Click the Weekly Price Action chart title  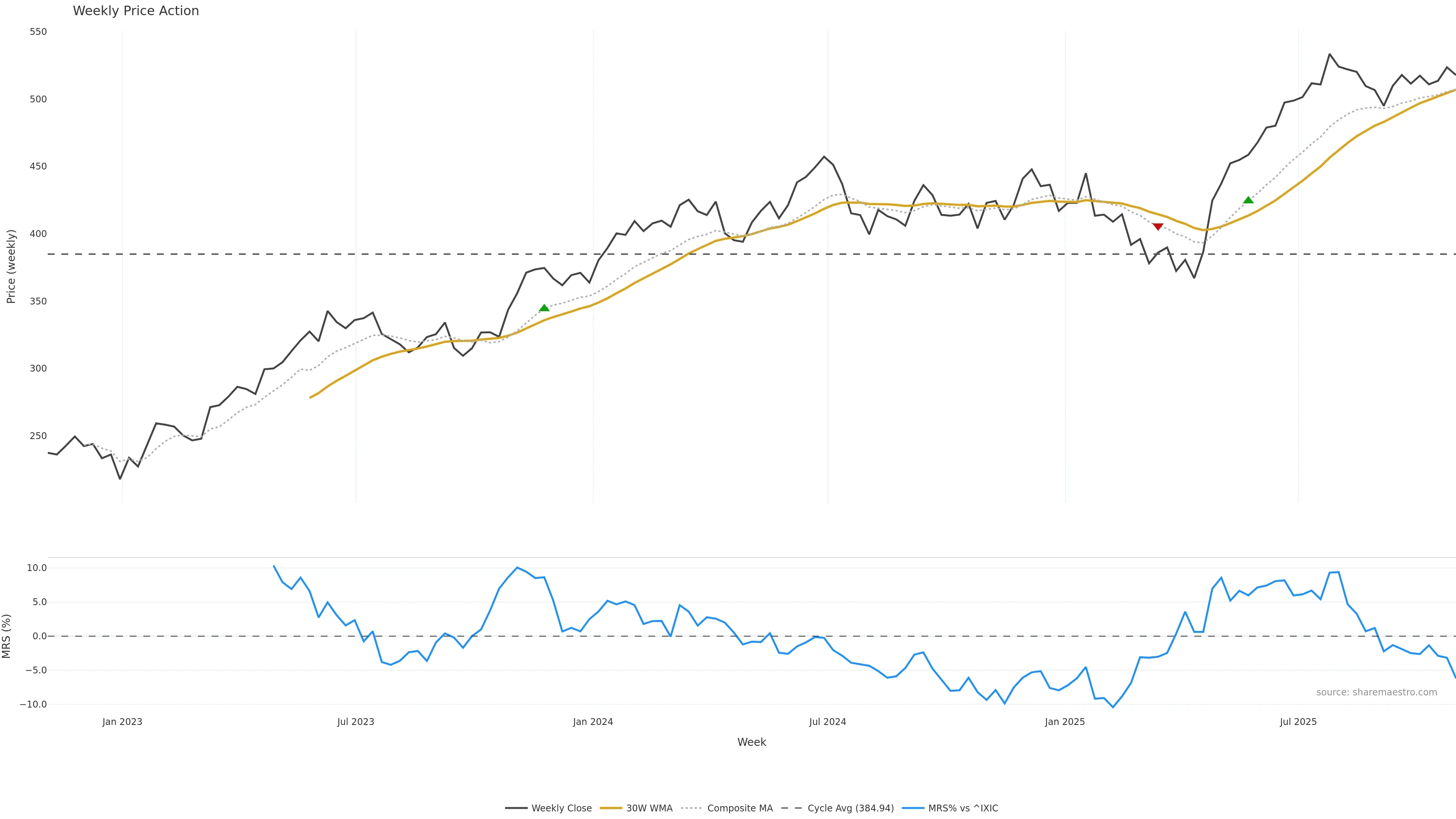pos(136,11)
